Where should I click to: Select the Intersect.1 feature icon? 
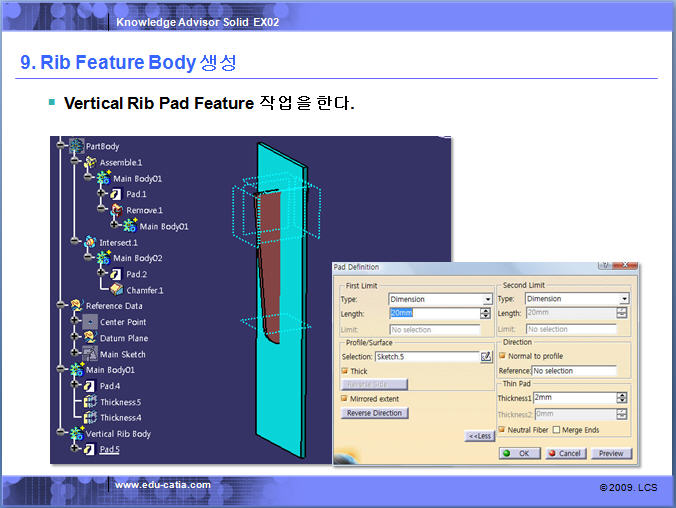[89, 242]
